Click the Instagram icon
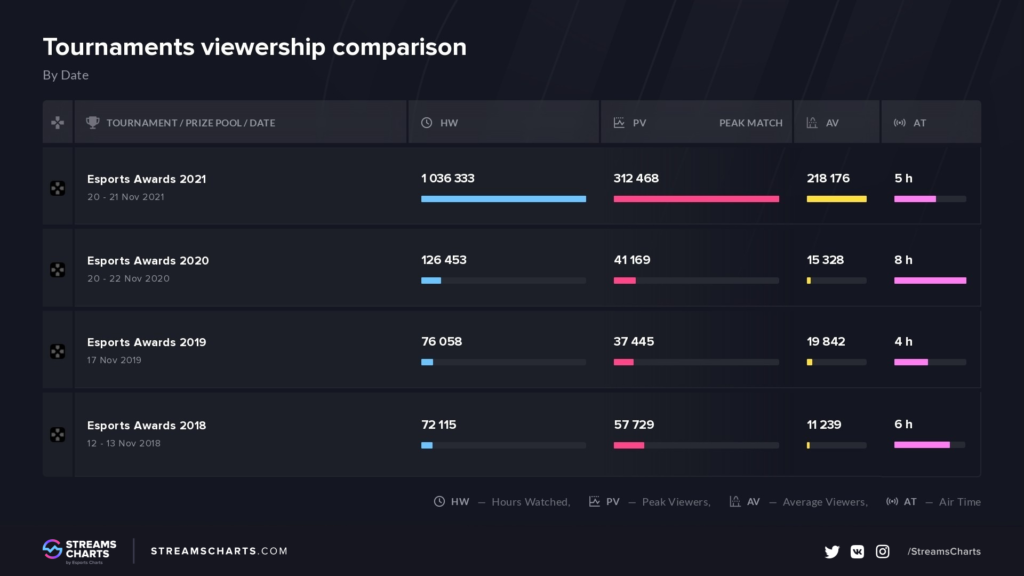1024x576 pixels. coord(883,551)
